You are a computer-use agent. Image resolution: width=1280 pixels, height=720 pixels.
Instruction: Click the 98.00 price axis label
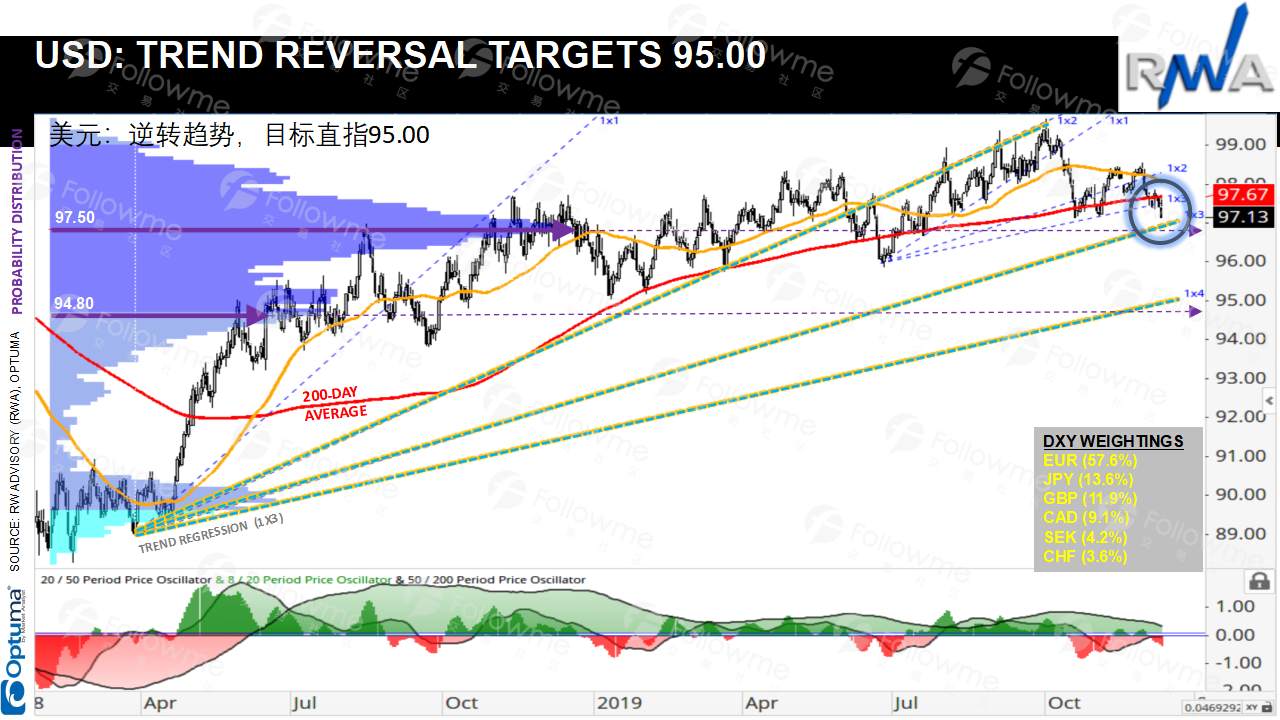click(x=1239, y=182)
